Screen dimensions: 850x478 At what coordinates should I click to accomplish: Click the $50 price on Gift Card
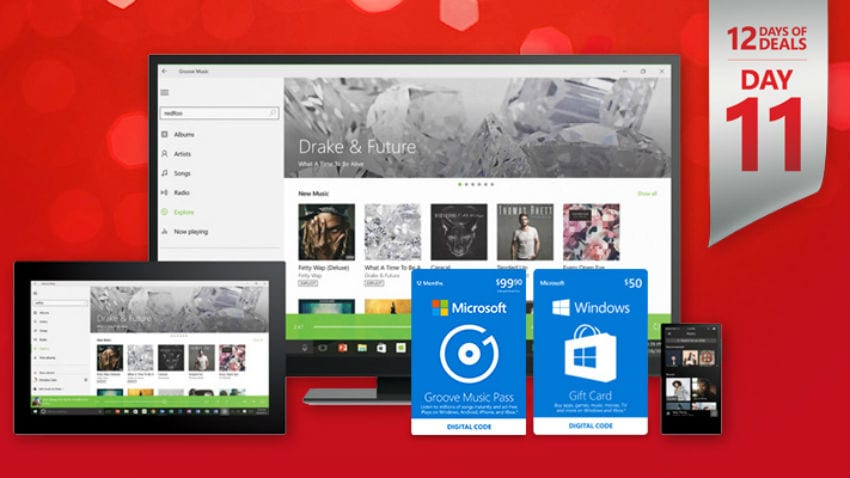pos(633,283)
